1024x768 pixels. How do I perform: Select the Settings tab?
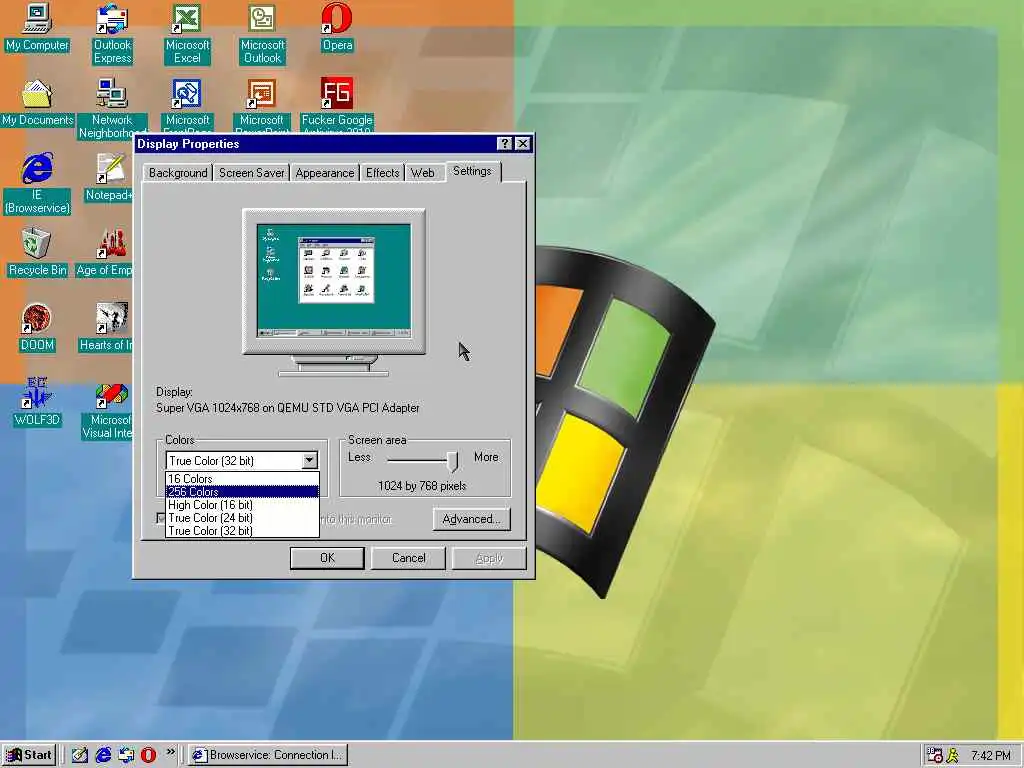(x=472, y=171)
